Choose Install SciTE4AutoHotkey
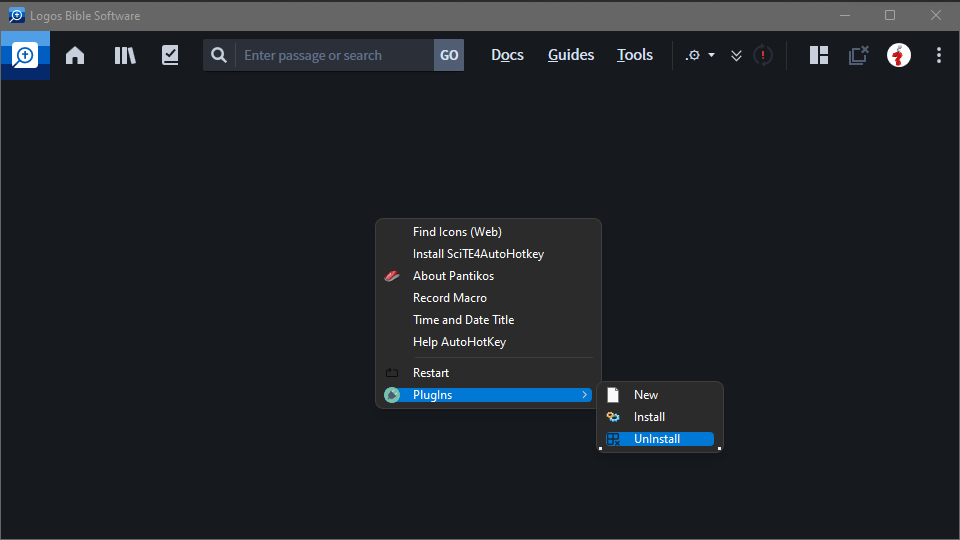 [x=488, y=254]
